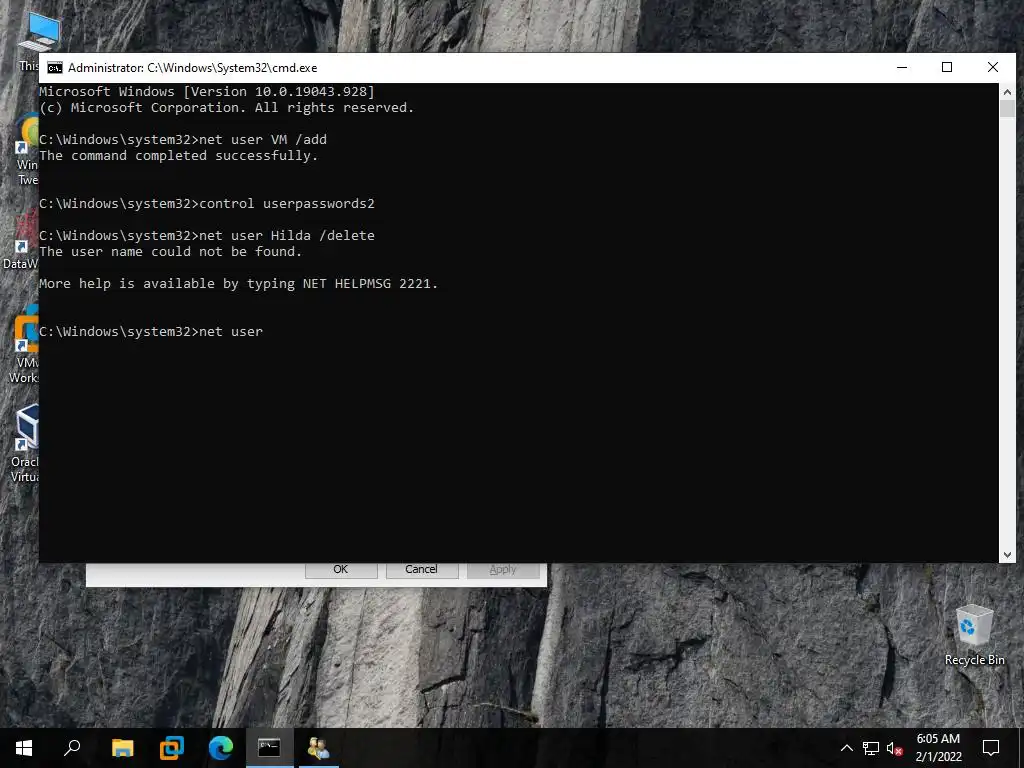Click the 'Microsoft Windows [Version 10.0.19043.928]' line

coord(207,92)
